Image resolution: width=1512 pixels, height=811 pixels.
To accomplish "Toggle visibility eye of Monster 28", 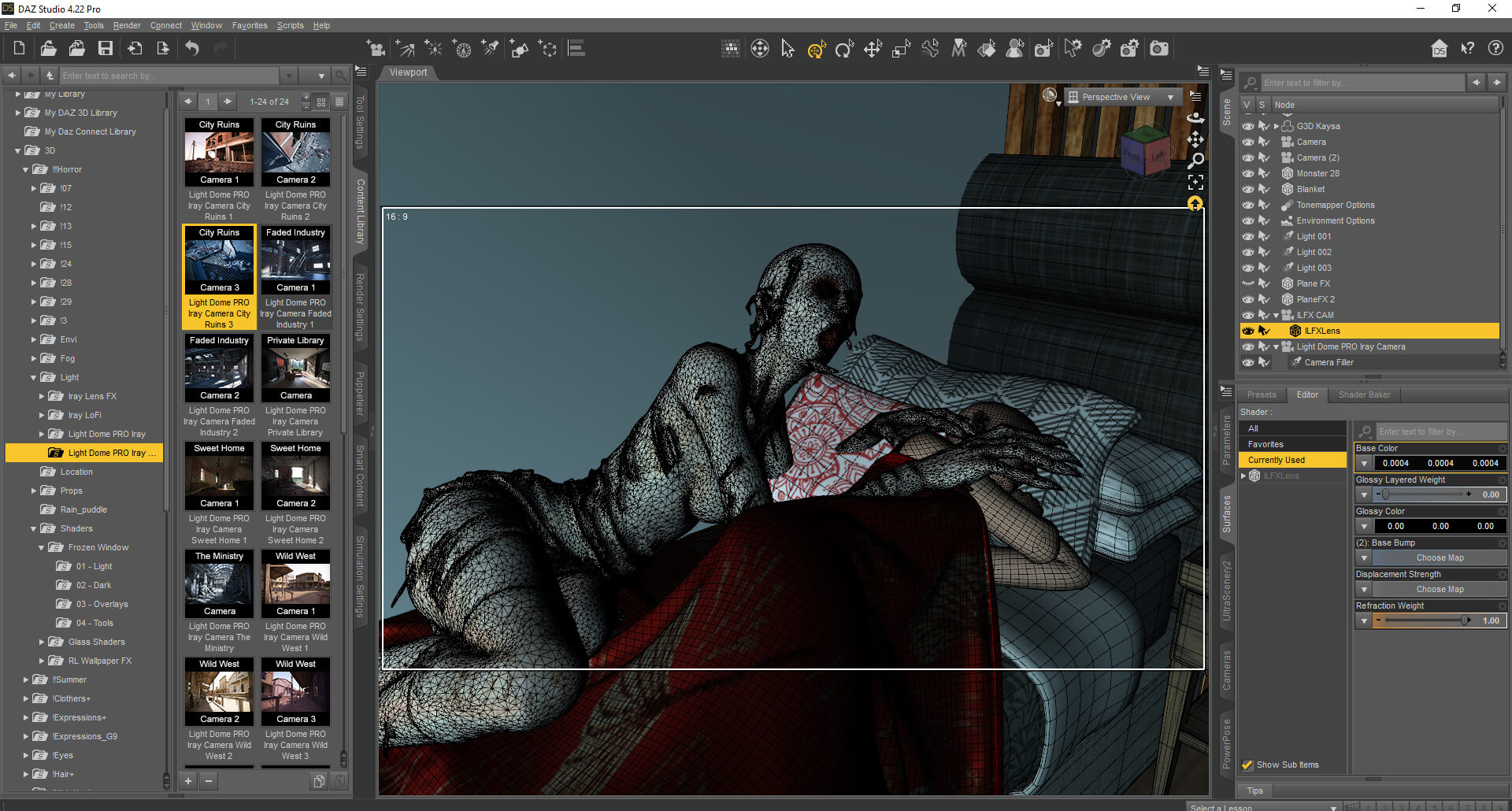I will click(x=1248, y=173).
